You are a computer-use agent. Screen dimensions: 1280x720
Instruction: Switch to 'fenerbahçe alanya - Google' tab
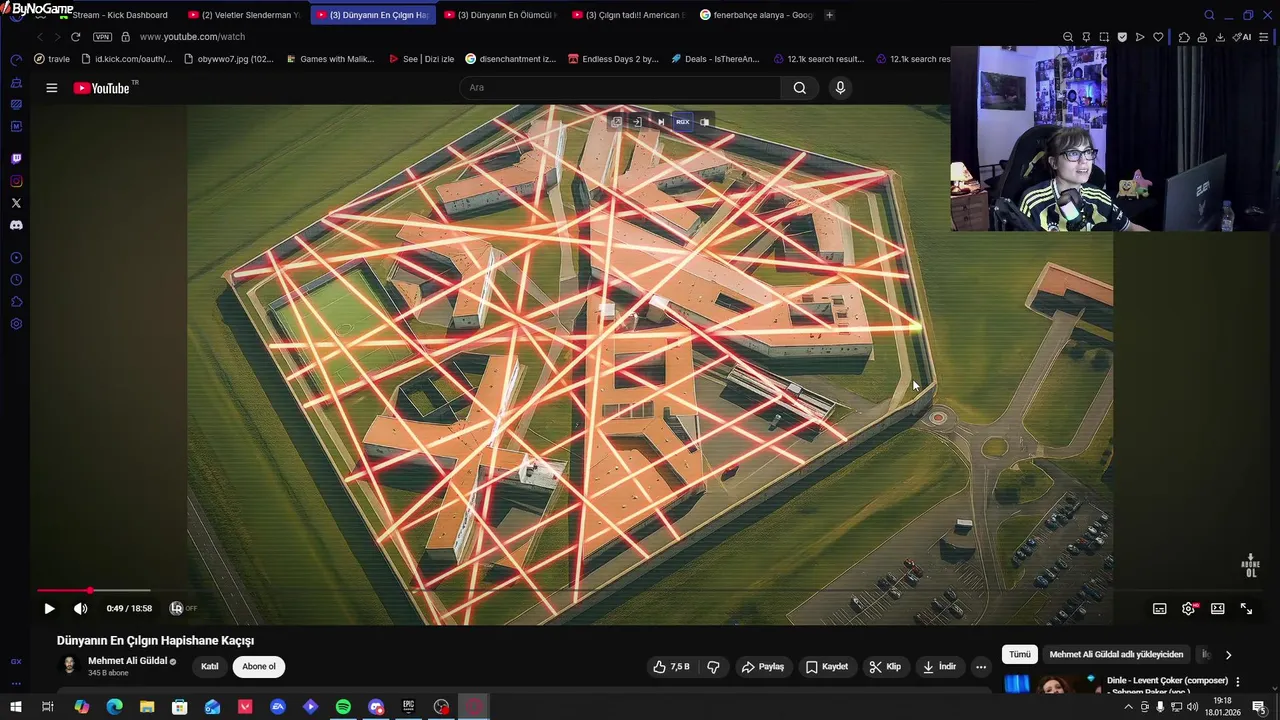tap(757, 15)
